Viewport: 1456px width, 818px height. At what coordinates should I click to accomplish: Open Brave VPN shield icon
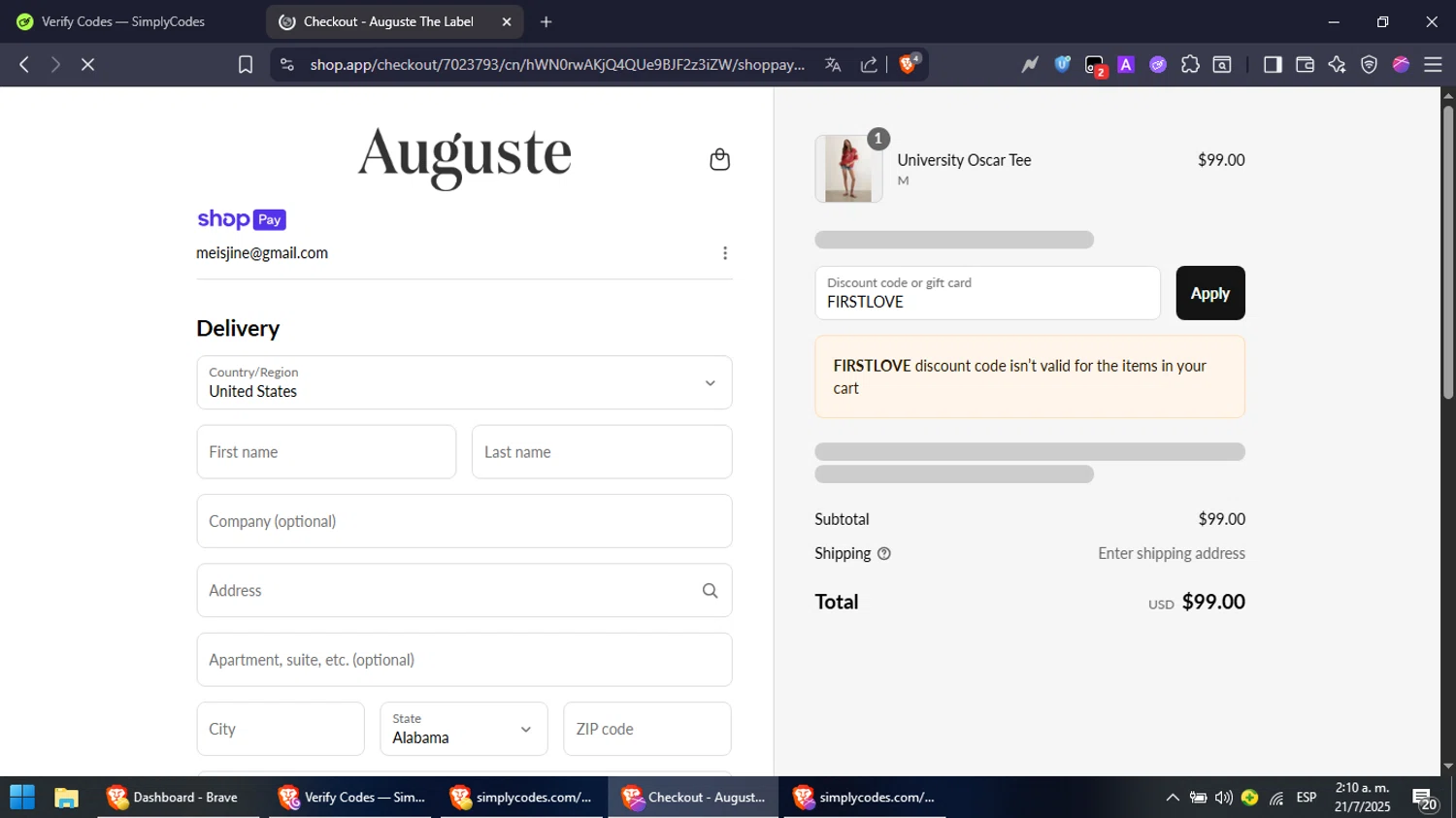click(1369, 65)
